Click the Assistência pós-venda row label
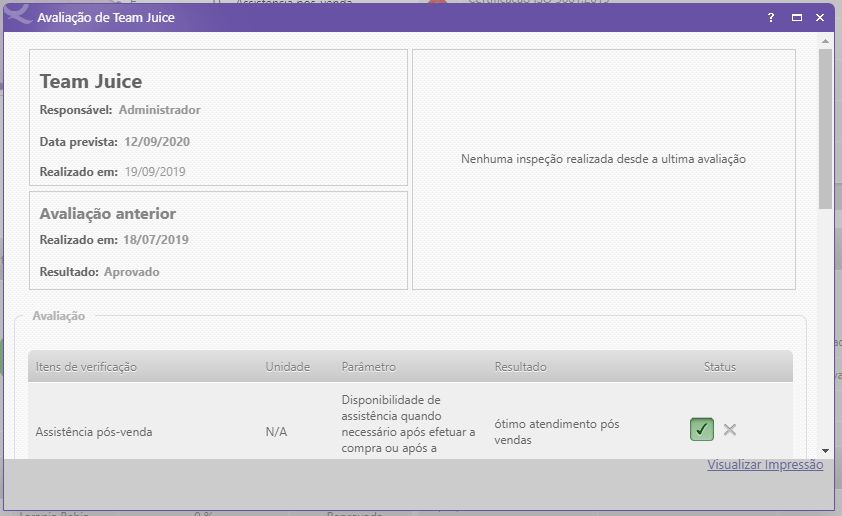The width and height of the screenshot is (842, 516). 94,432
